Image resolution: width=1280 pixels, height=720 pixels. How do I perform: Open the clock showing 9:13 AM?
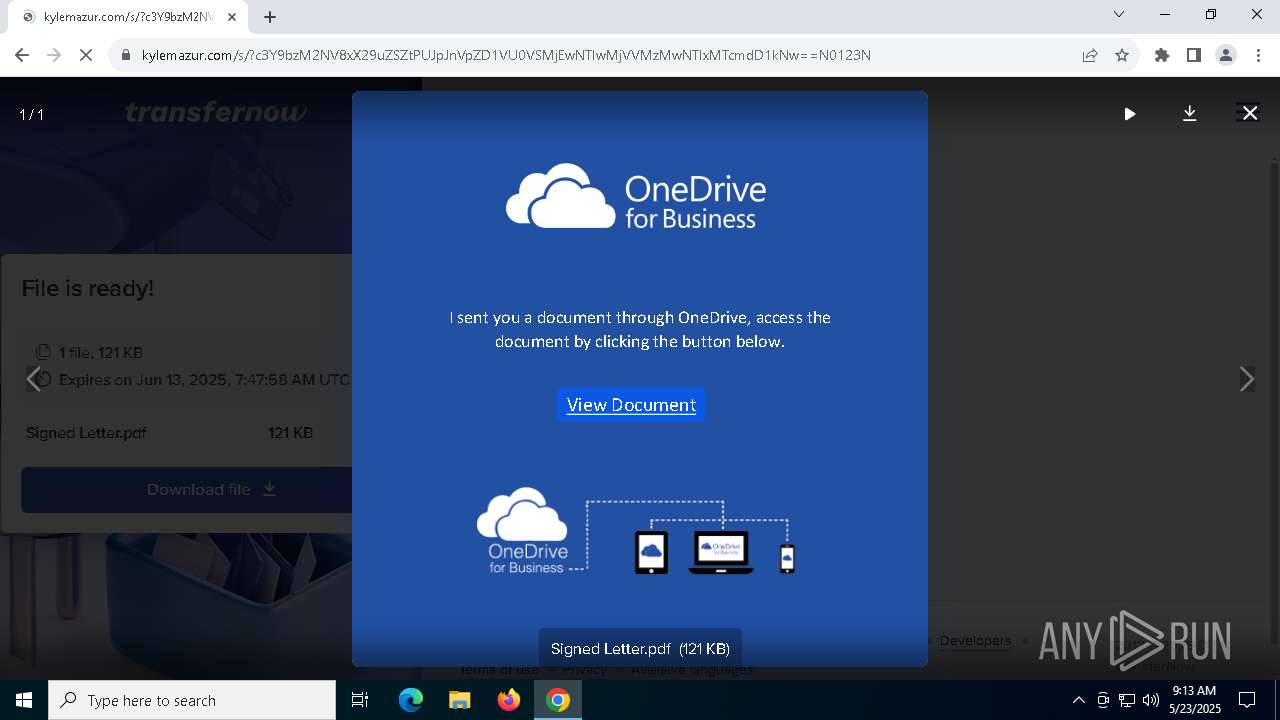[1194, 700]
